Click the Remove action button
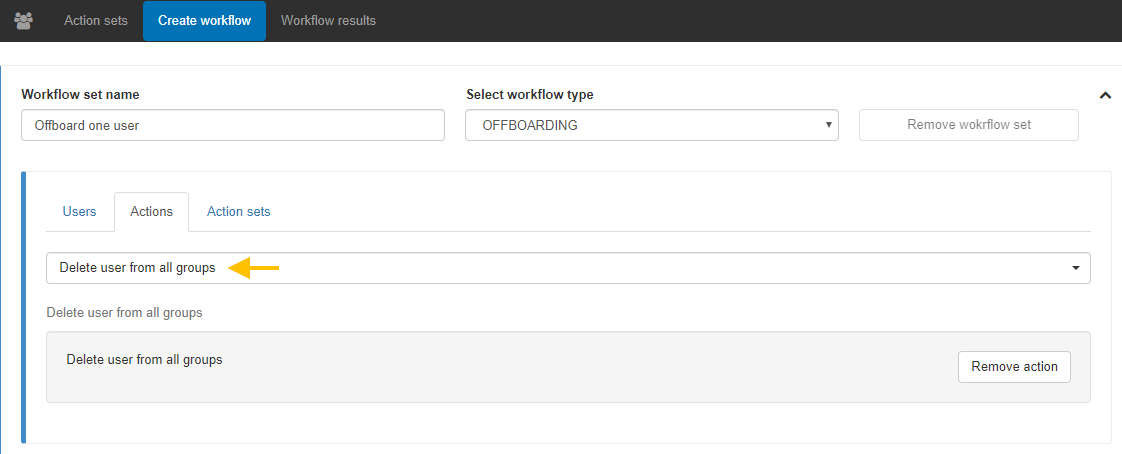The height and width of the screenshot is (454, 1122). click(x=1014, y=367)
